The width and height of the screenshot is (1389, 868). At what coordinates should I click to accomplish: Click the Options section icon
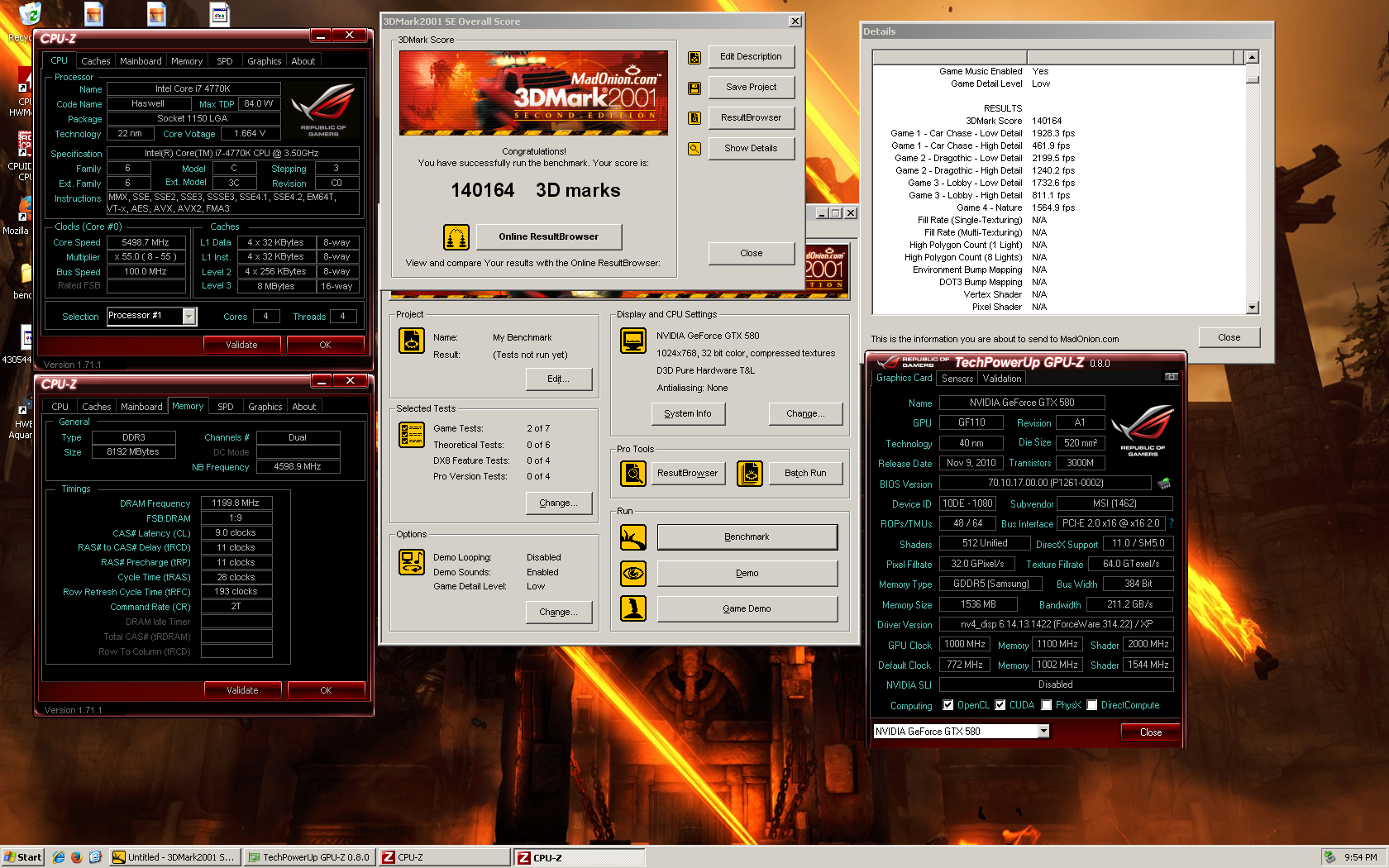pos(412,562)
